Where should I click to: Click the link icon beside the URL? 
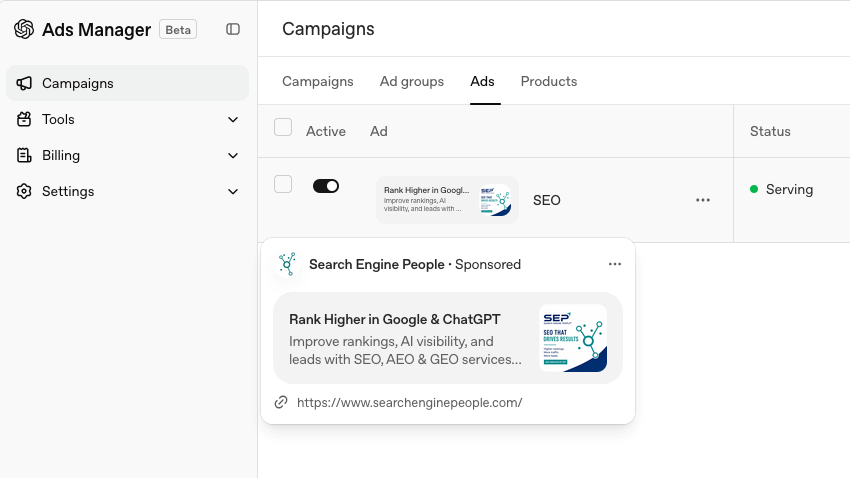[281, 402]
